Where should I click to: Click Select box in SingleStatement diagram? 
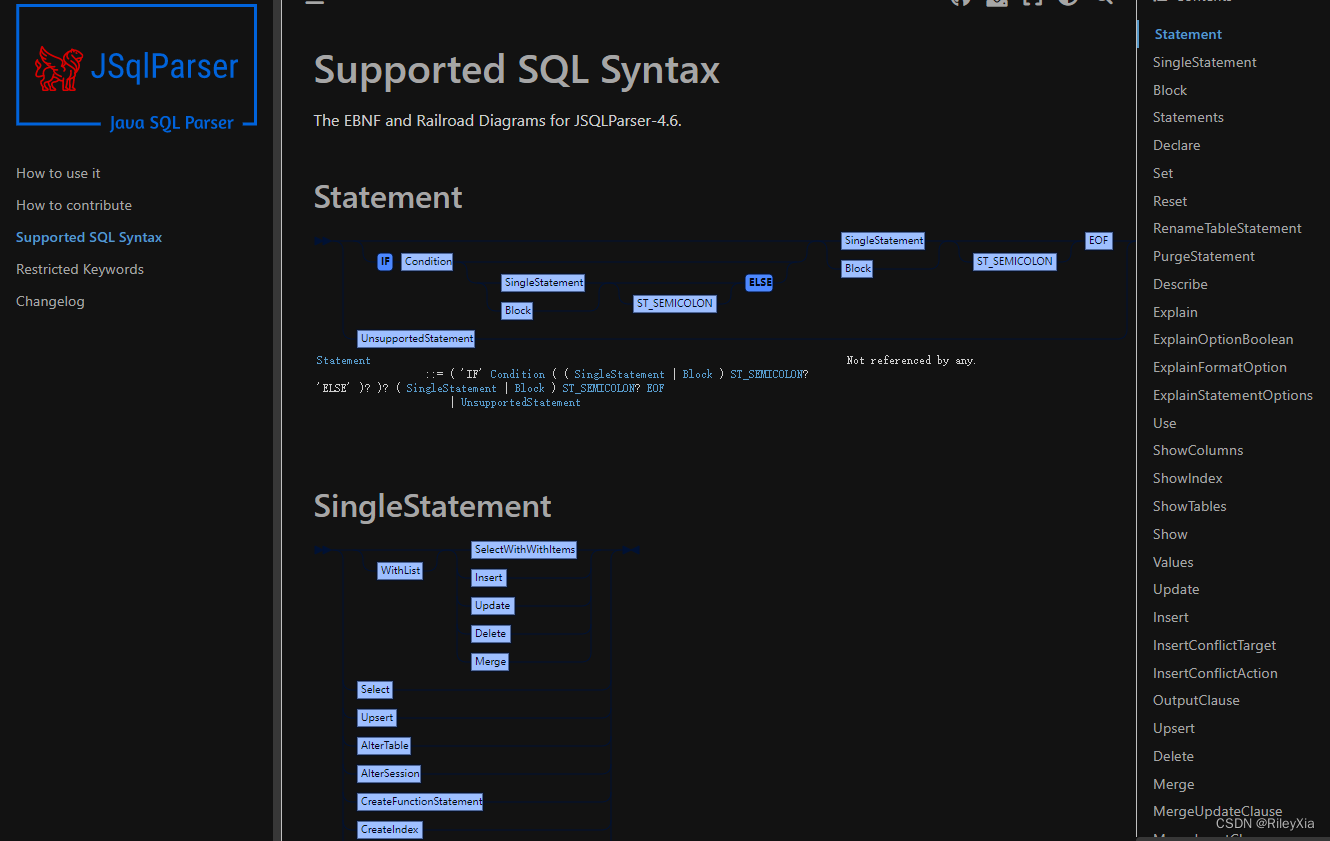(376, 690)
